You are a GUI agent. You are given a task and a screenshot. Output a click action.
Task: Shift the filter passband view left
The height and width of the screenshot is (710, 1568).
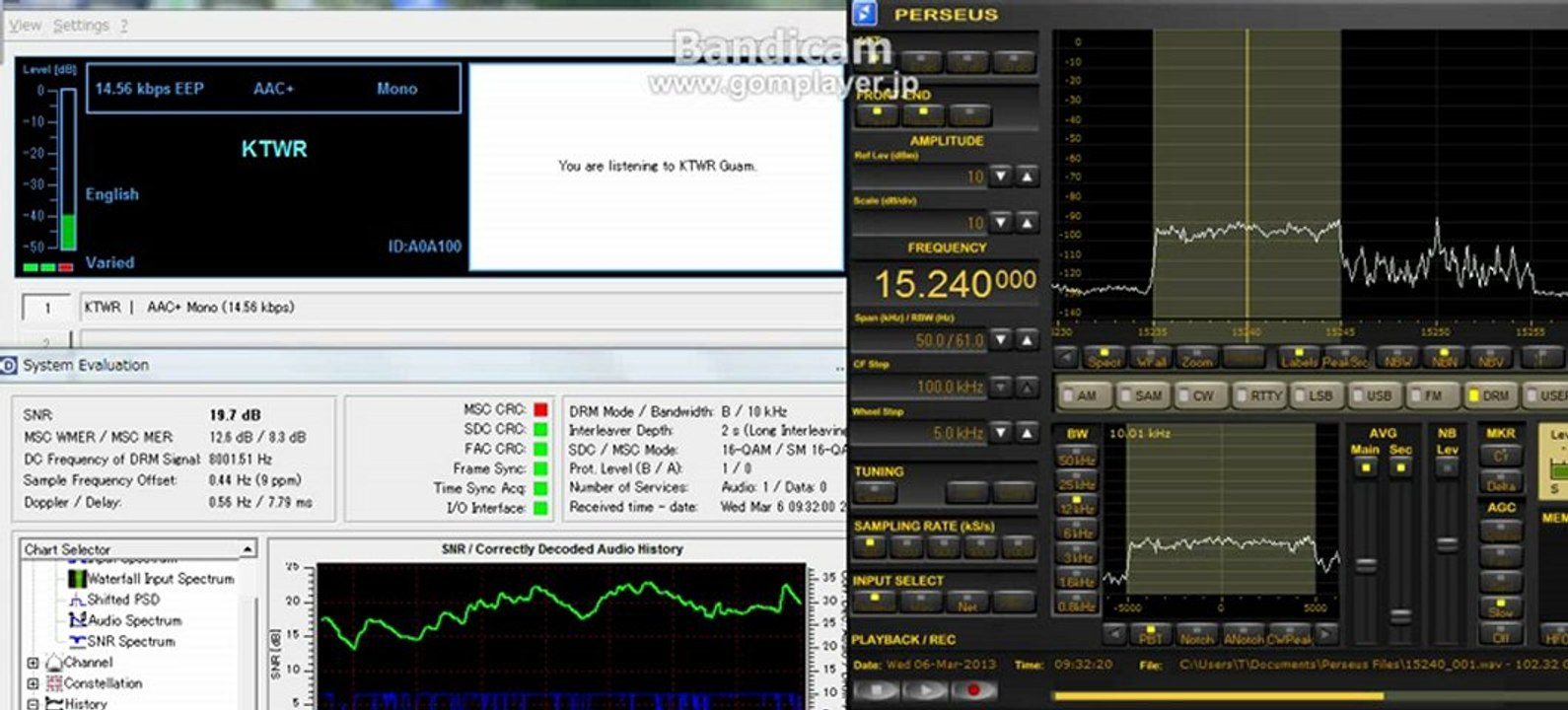click(x=1114, y=633)
